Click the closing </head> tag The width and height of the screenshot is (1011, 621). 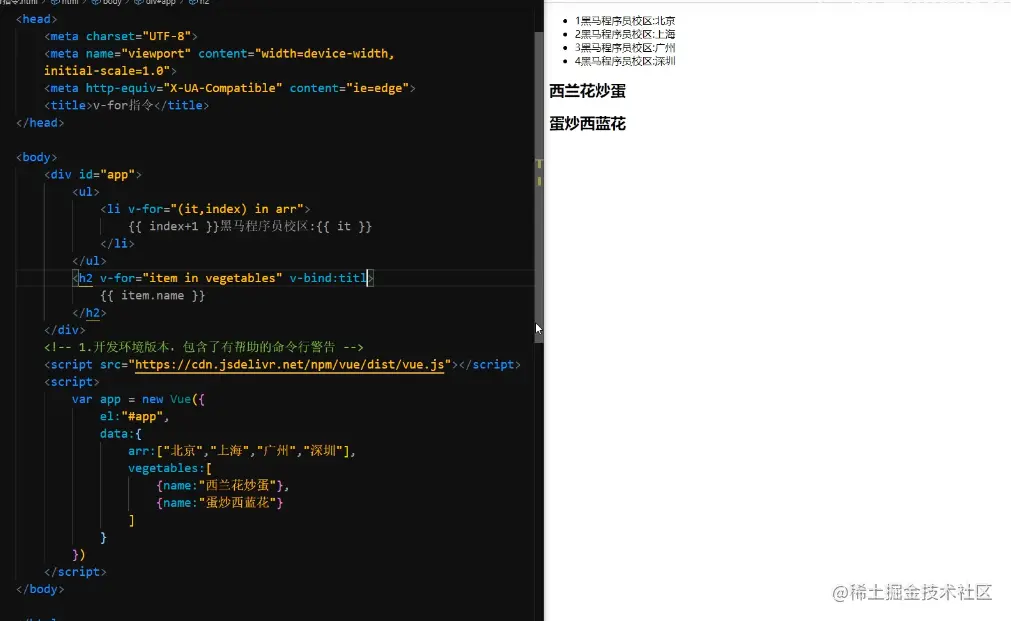40,123
